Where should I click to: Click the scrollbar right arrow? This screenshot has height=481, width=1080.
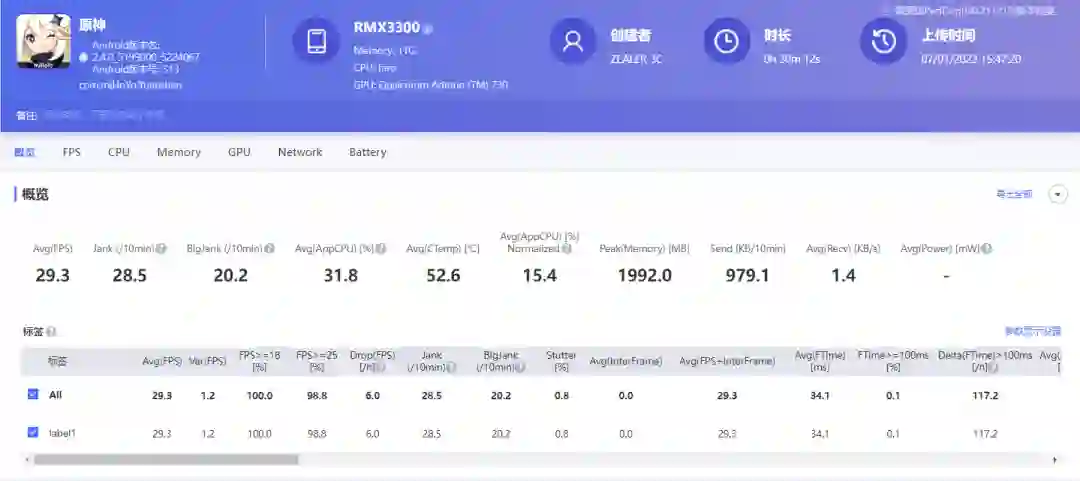click(x=1055, y=460)
